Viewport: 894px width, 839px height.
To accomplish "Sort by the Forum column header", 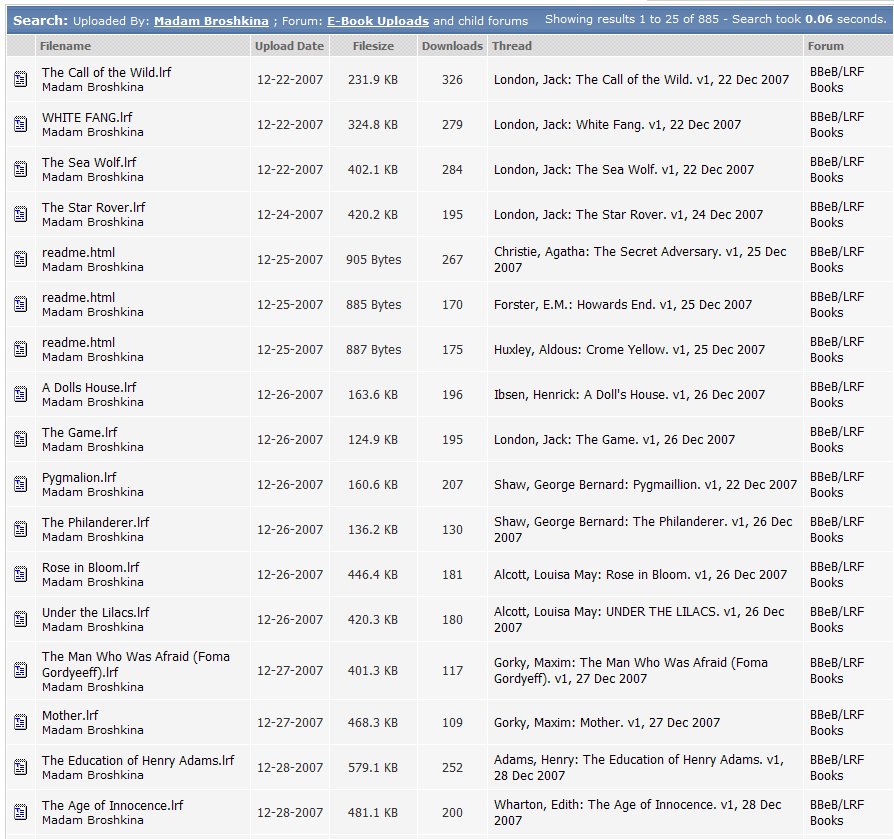I will click(826, 46).
